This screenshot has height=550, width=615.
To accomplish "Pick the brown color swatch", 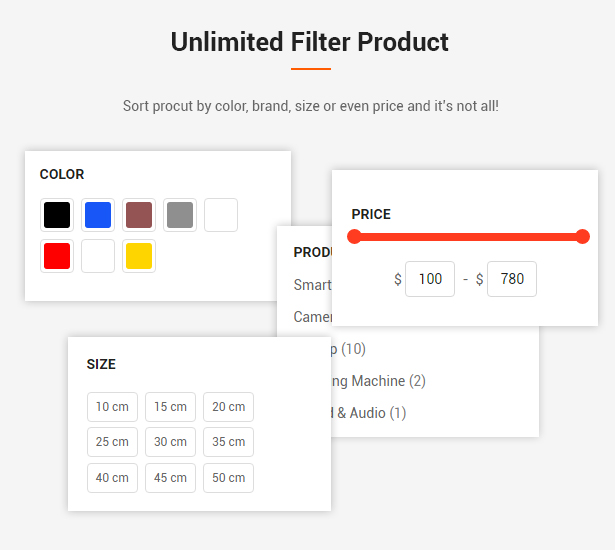I will pyautogui.click(x=139, y=215).
